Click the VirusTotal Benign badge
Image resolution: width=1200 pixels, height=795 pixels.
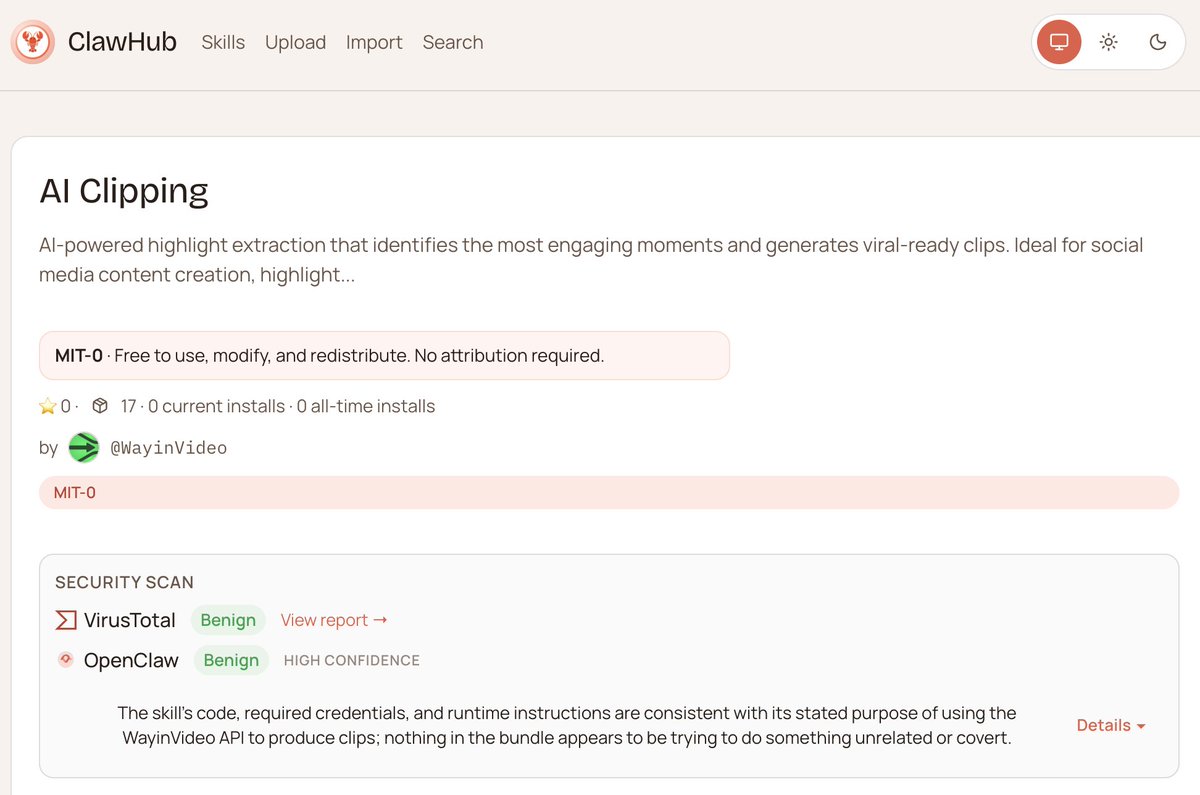click(228, 620)
